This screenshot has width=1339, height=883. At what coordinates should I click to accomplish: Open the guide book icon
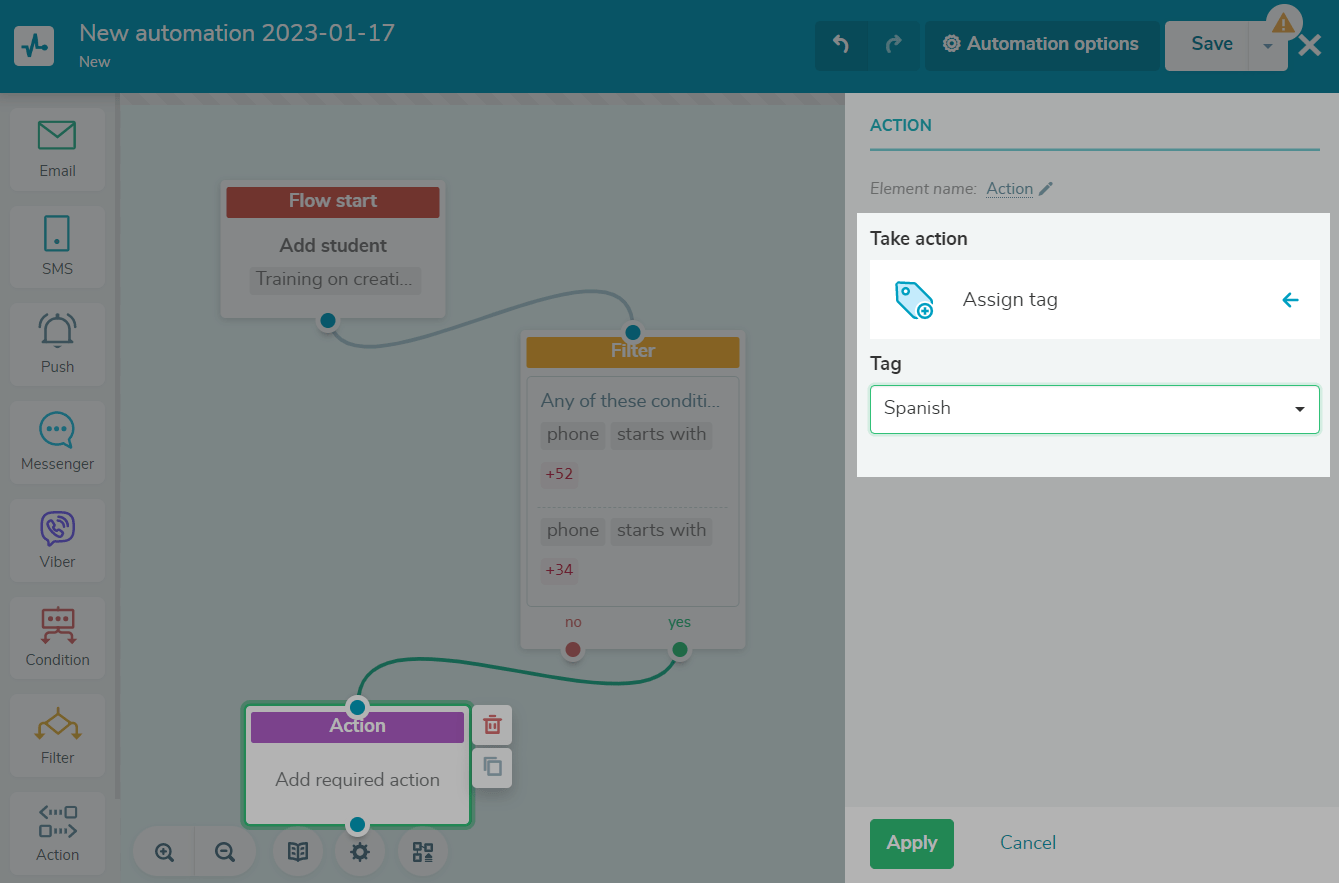298,852
